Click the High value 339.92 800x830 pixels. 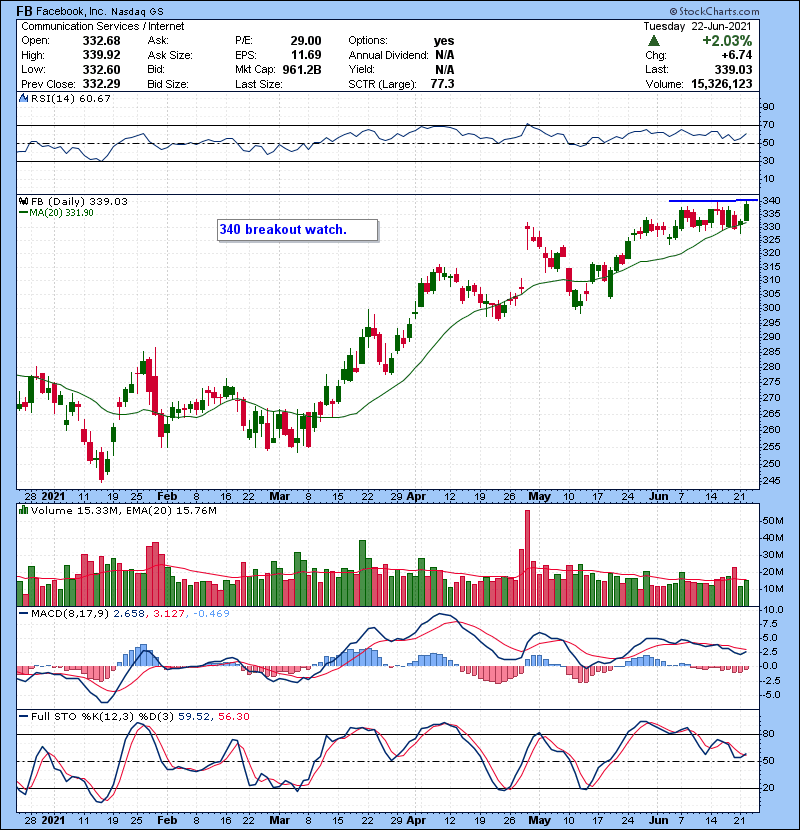[x=102, y=55]
